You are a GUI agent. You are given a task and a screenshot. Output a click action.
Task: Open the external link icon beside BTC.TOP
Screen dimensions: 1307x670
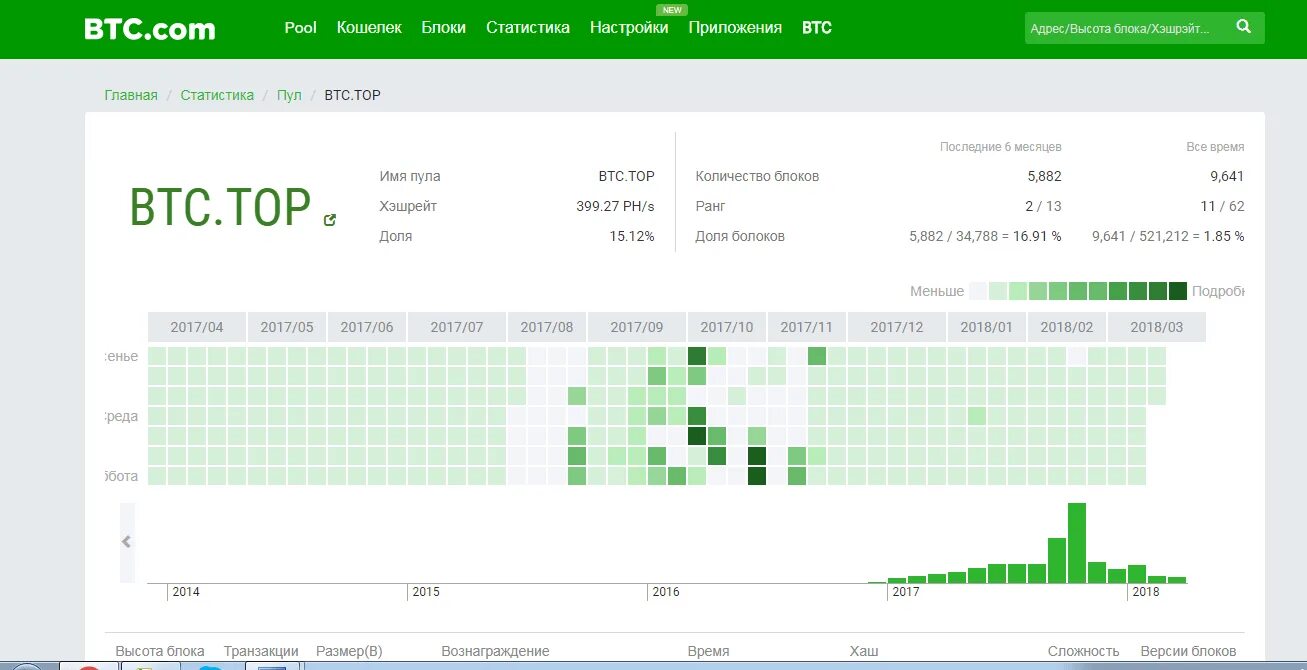(x=330, y=220)
